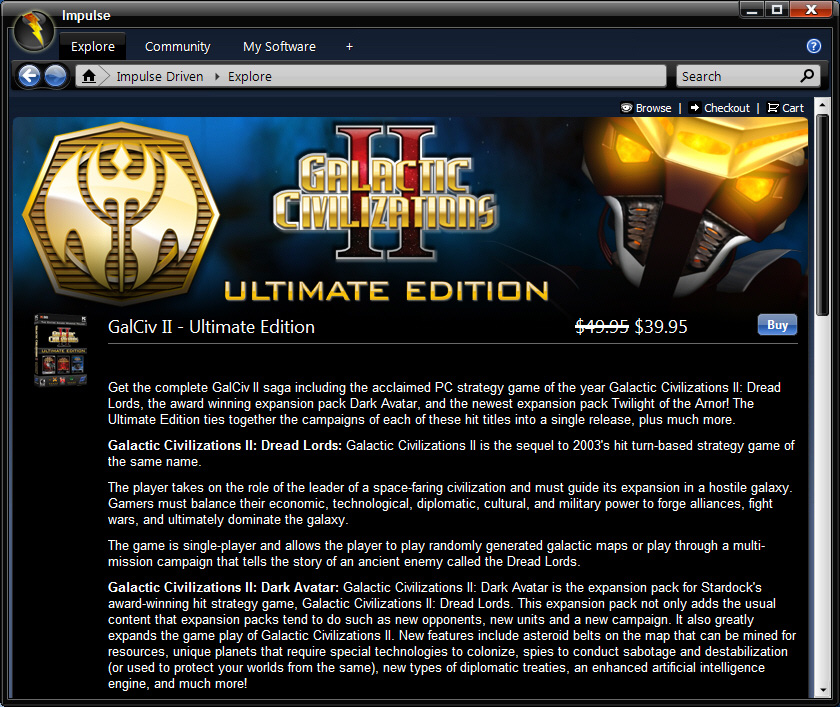Click the $39.95 sale price
Screen dimensions: 840x707
click(661, 327)
